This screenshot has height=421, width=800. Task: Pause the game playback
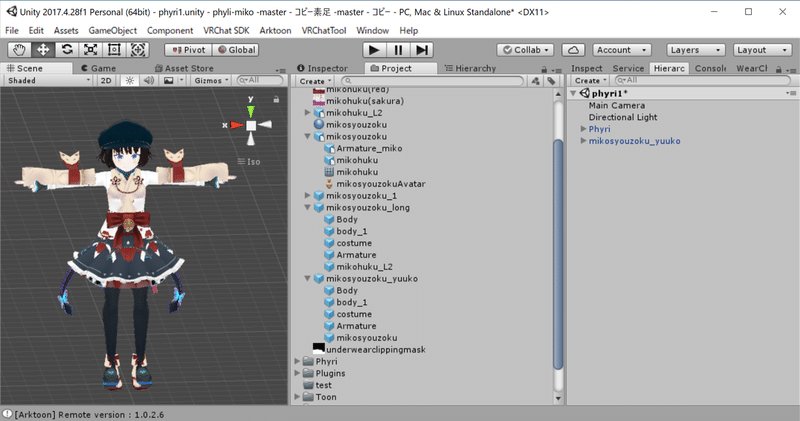tap(398, 49)
